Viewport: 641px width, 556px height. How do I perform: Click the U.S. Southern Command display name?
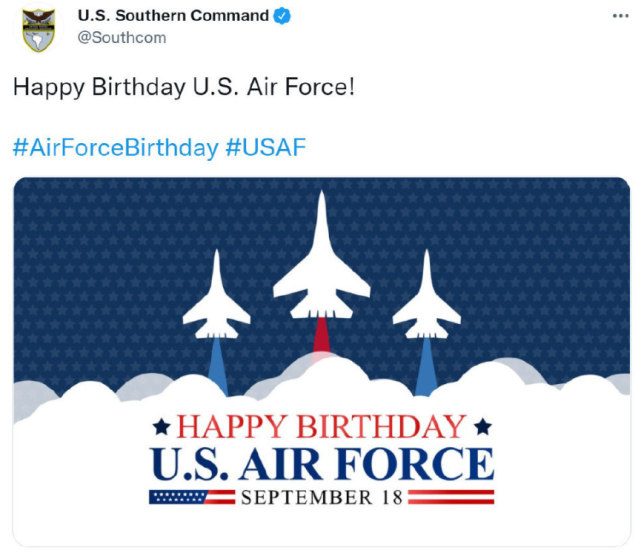coord(173,16)
